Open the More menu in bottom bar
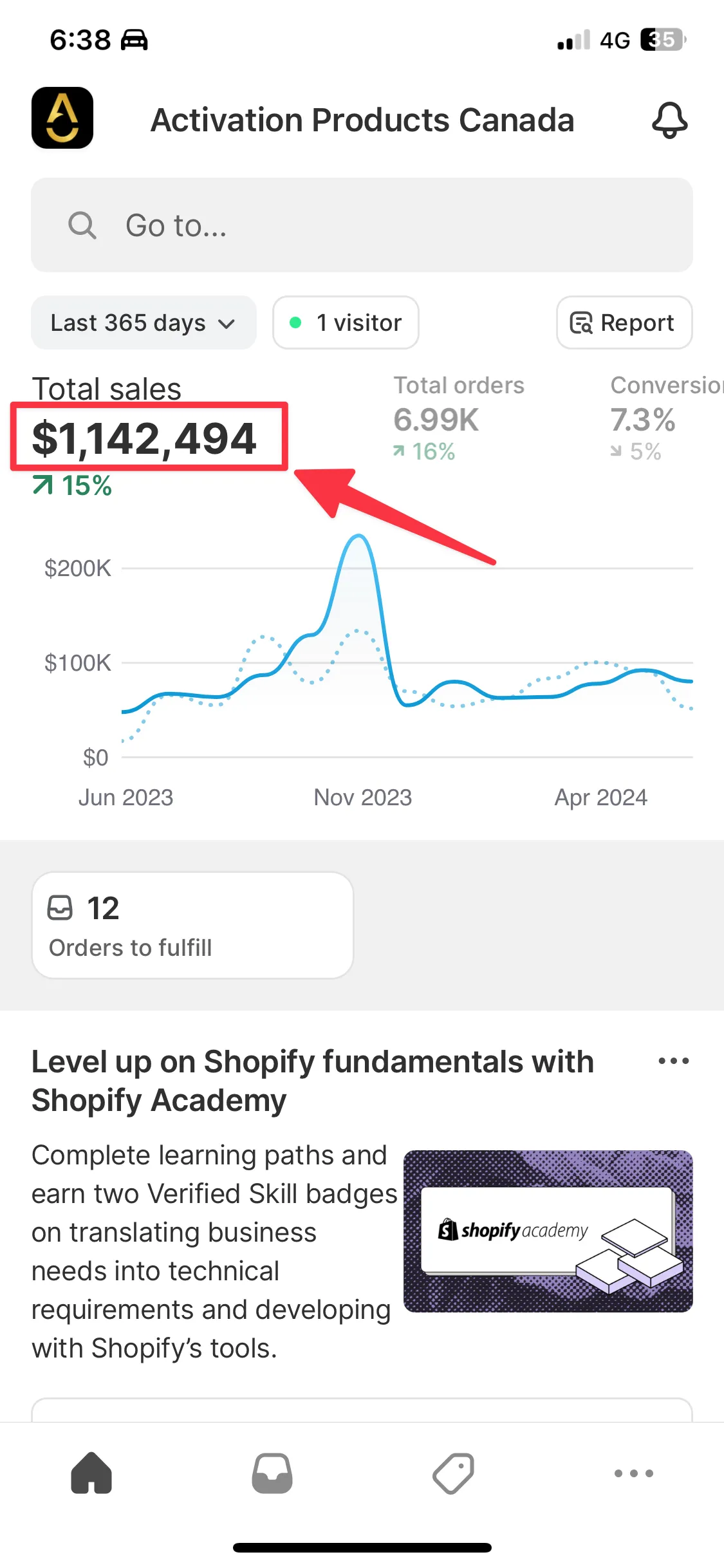The height and width of the screenshot is (1568, 724). [634, 1473]
